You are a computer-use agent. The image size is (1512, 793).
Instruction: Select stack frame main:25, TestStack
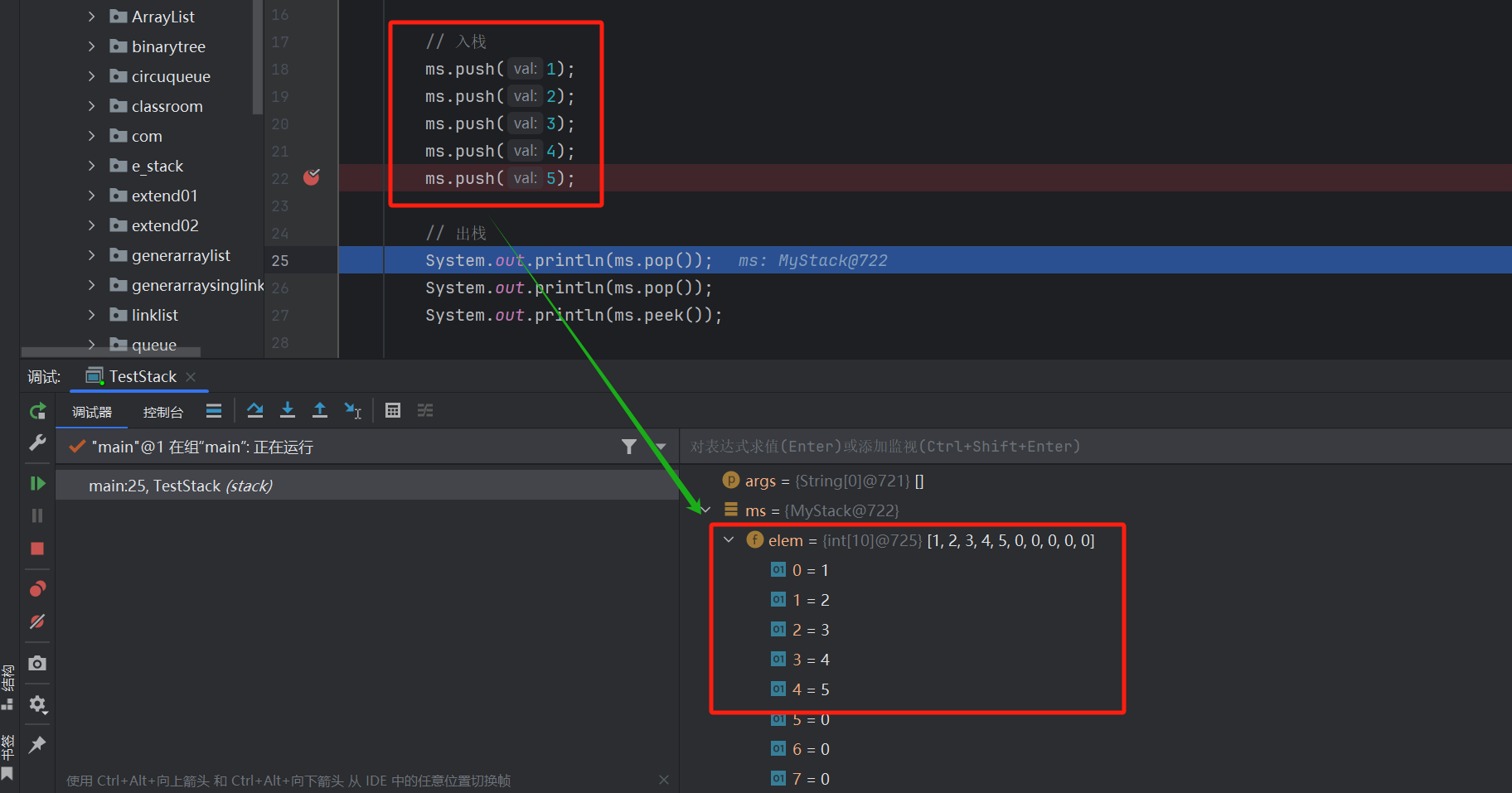click(367, 486)
